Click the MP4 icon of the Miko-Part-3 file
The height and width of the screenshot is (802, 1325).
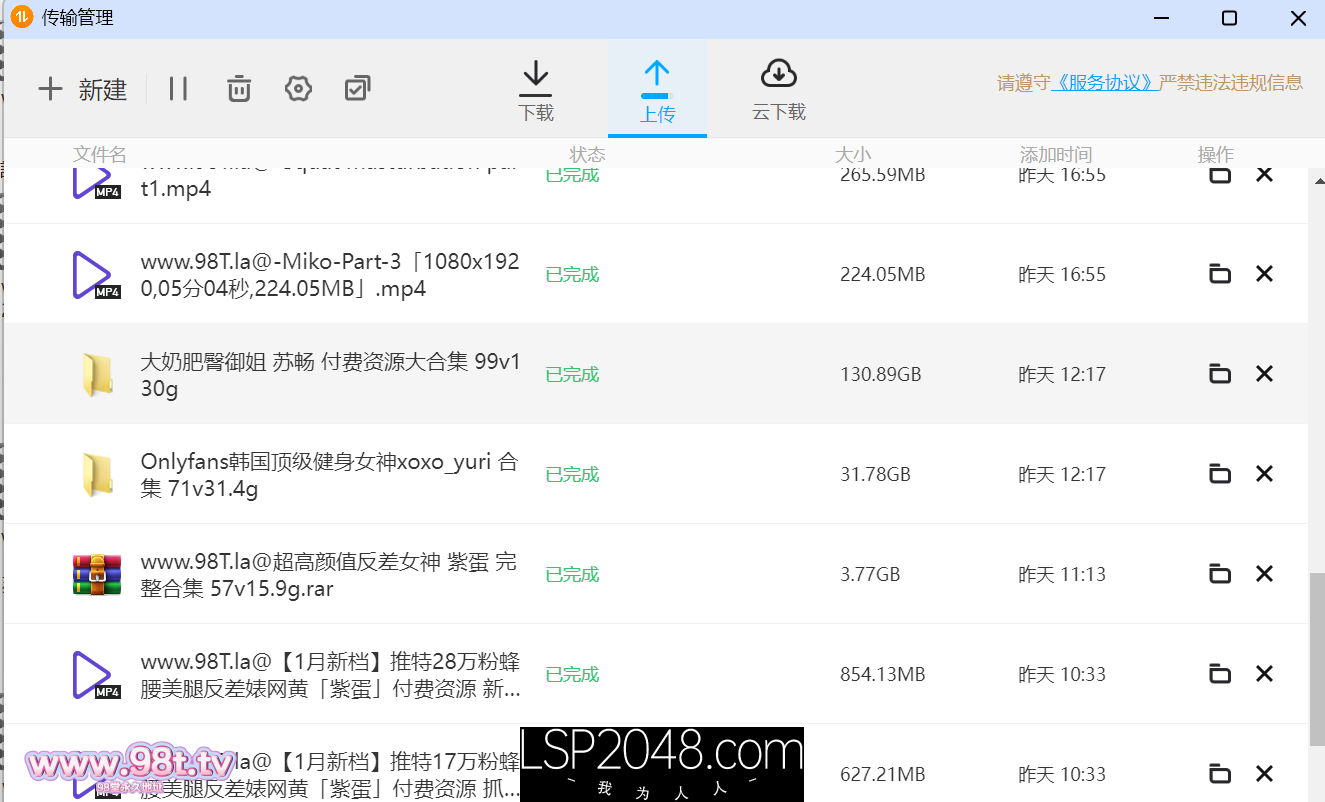click(x=96, y=275)
